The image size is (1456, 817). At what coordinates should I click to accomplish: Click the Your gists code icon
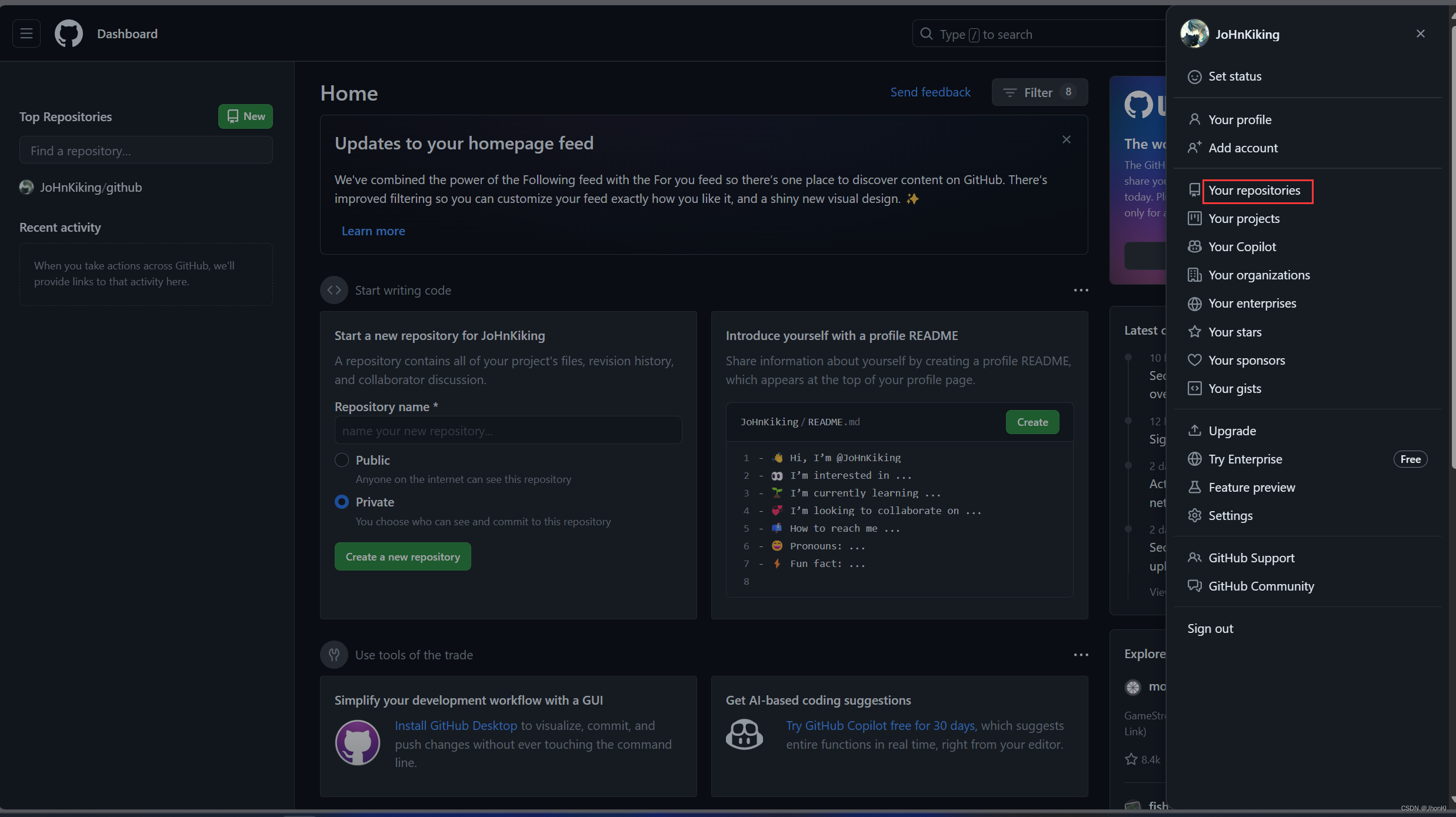click(x=1194, y=388)
